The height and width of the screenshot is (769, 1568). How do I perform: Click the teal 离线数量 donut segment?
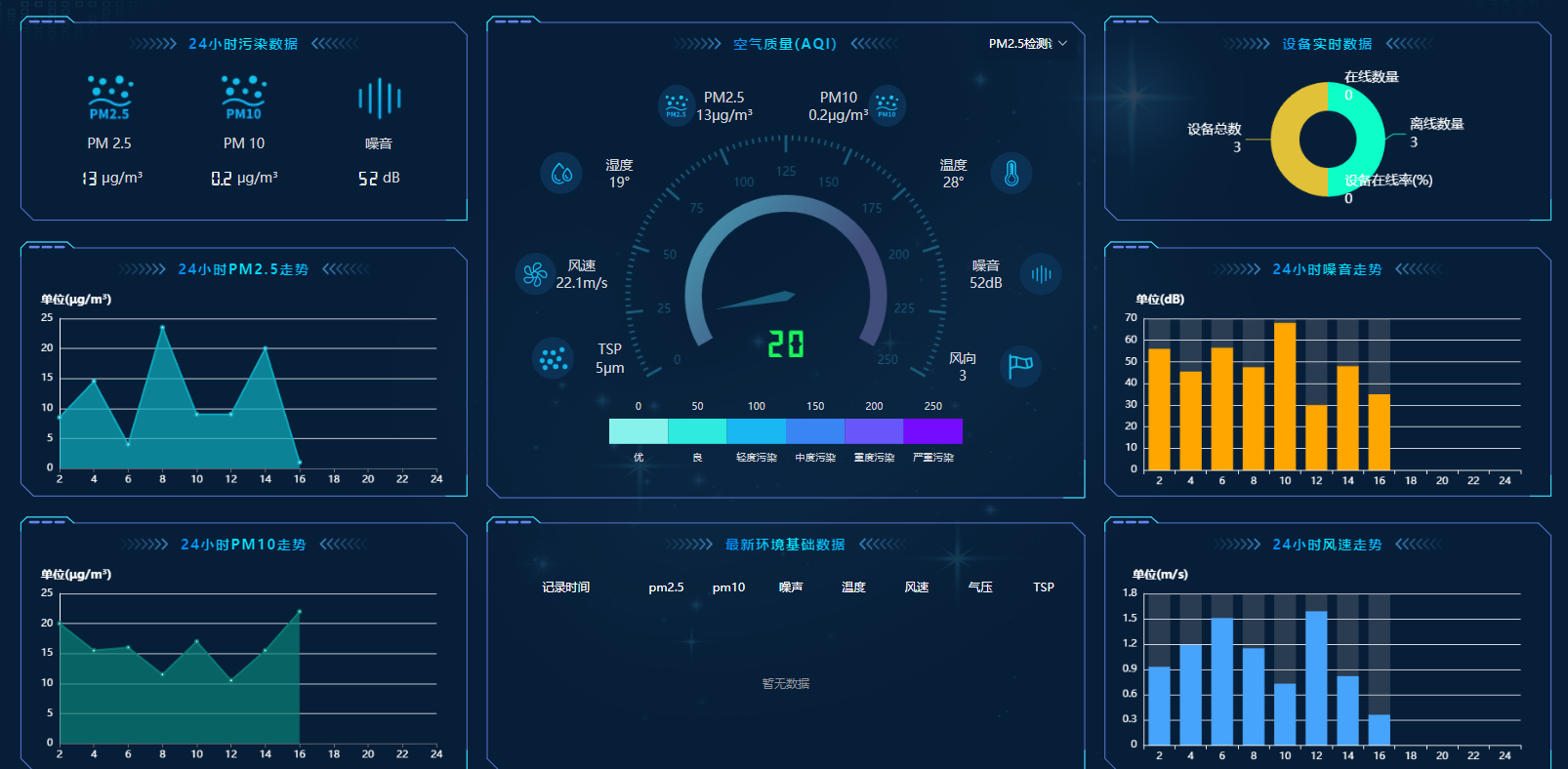pos(1370,140)
